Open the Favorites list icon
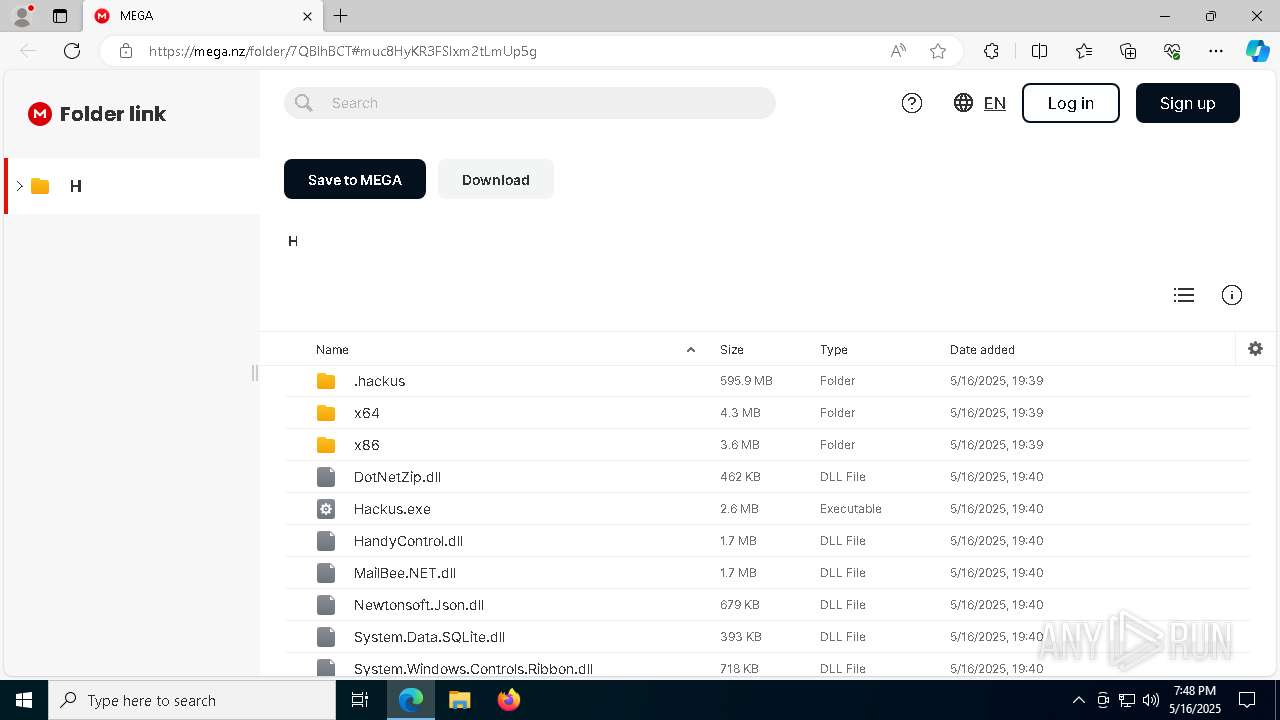The width and height of the screenshot is (1280, 720). (x=1084, y=51)
